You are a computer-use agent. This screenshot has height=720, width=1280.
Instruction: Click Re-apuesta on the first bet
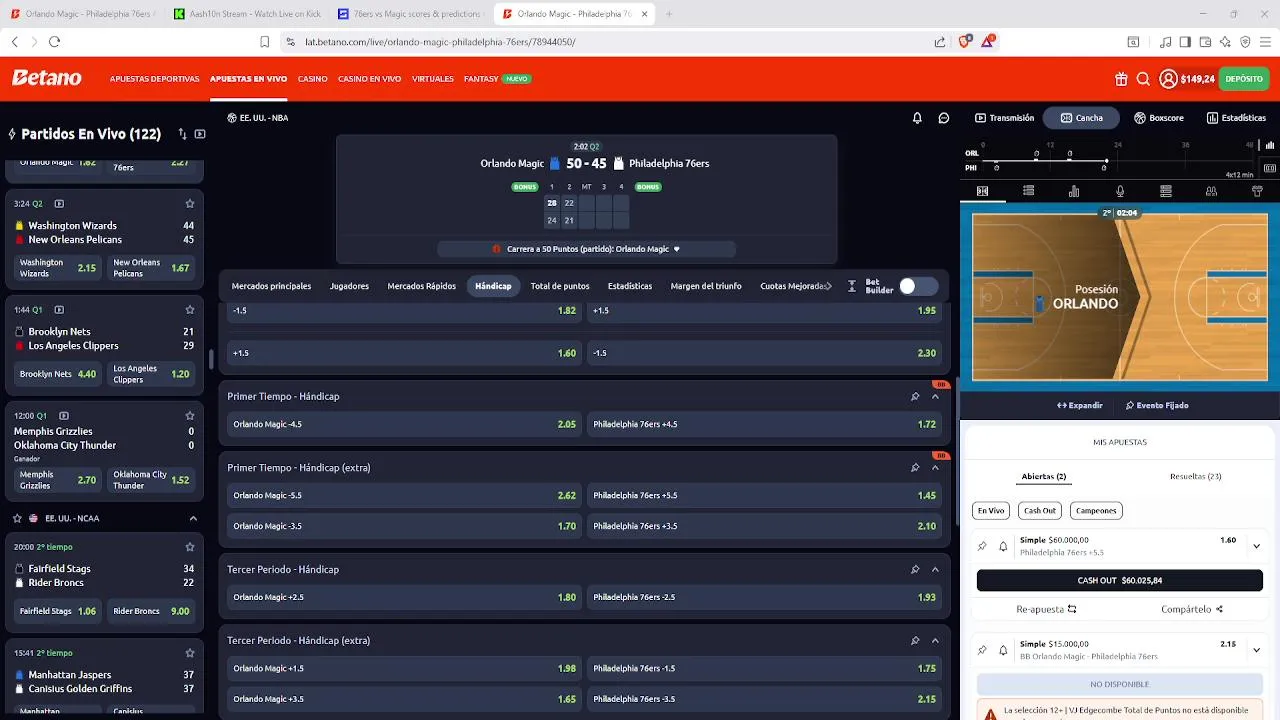[1046, 609]
